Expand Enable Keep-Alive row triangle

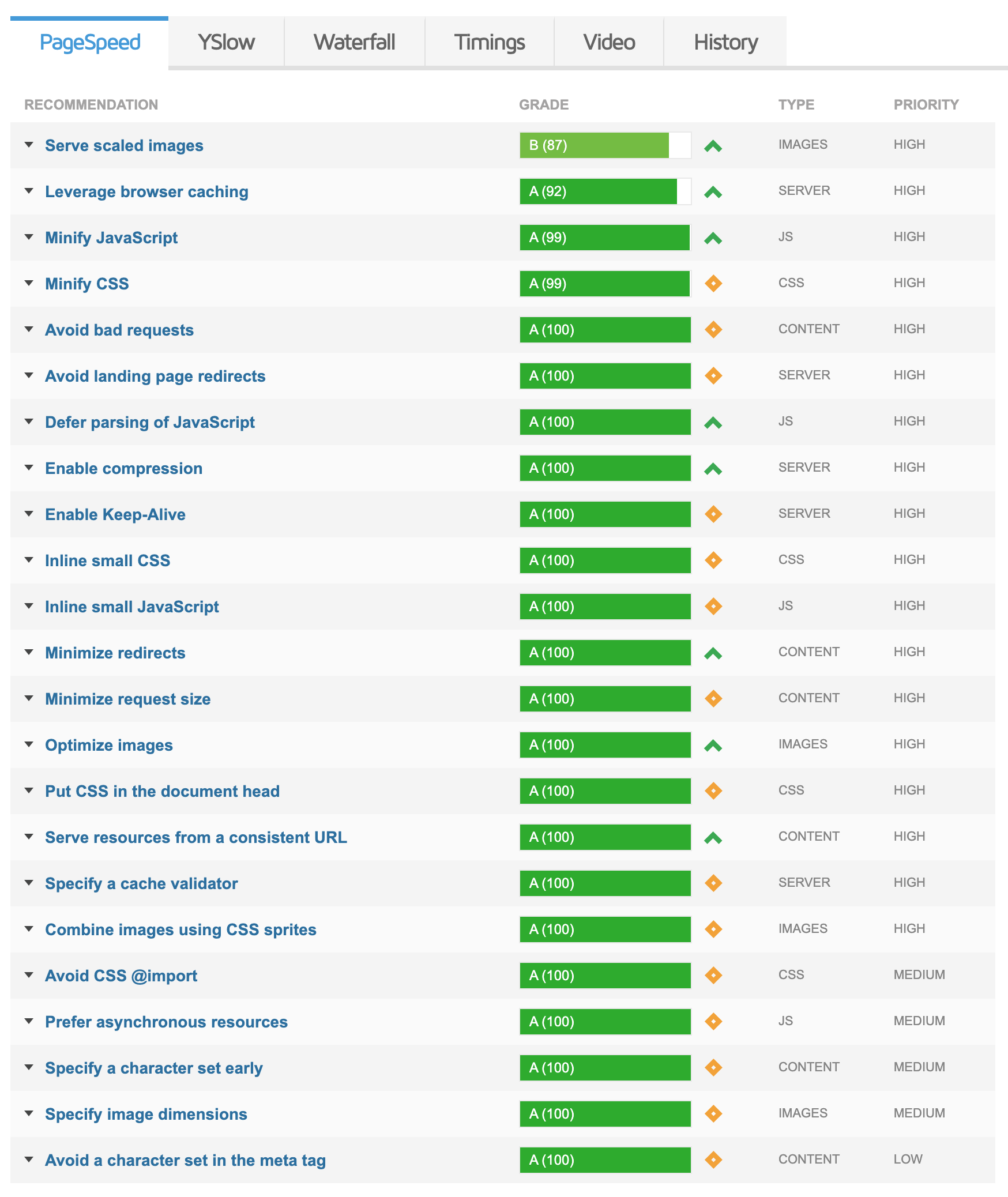click(29, 514)
